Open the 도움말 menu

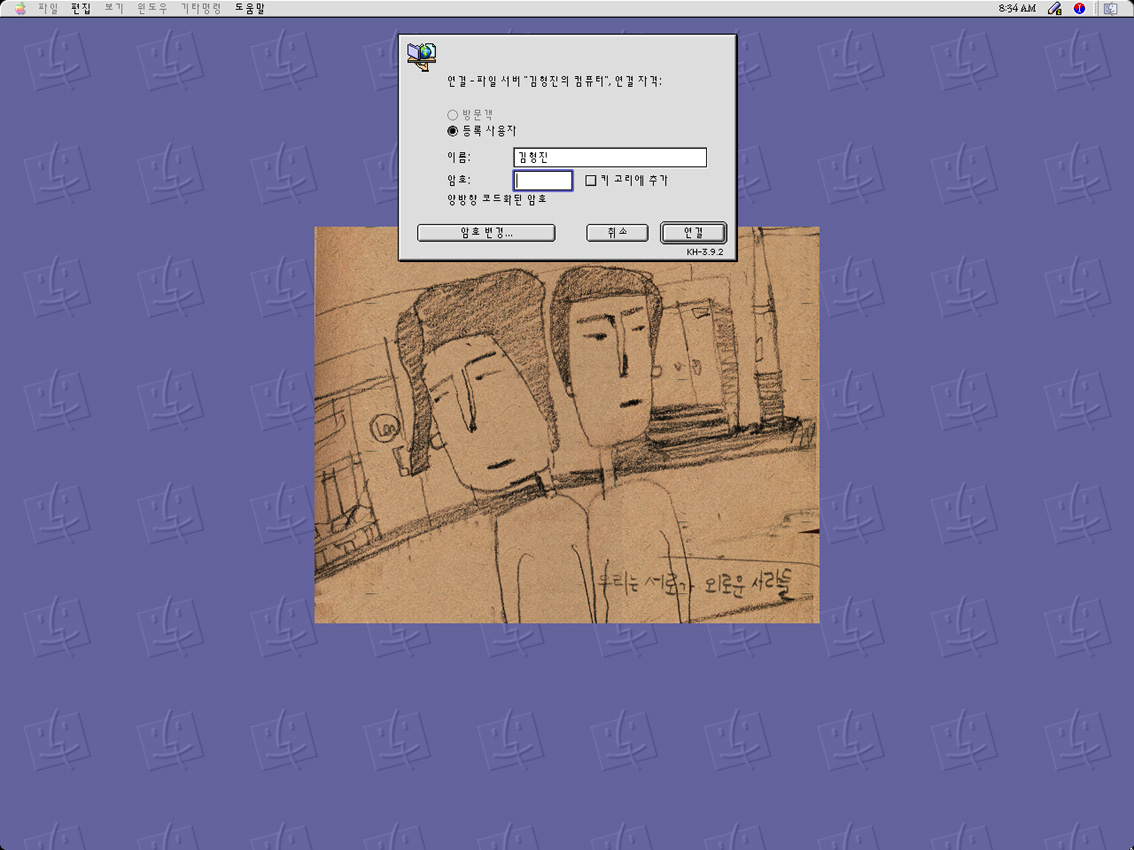pyautogui.click(x=249, y=9)
